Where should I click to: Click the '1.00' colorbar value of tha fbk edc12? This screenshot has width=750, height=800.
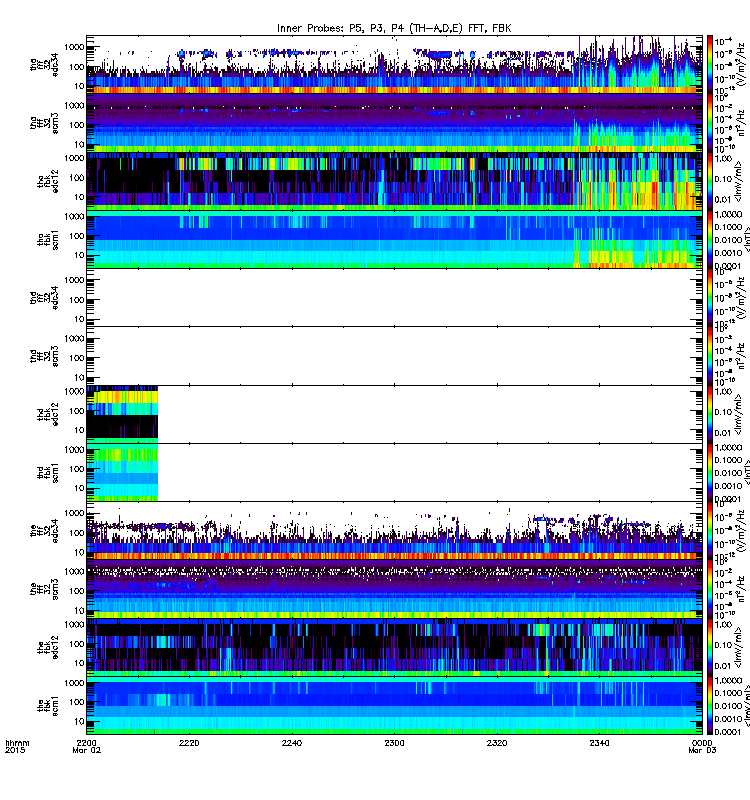(x=723, y=159)
